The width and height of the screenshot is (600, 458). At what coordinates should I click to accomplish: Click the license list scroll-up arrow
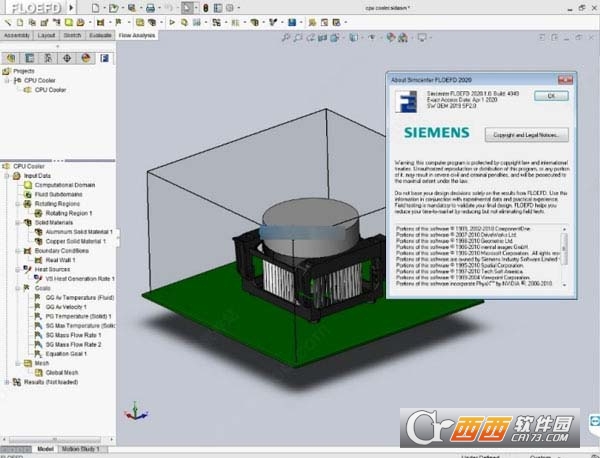coord(564,229)
